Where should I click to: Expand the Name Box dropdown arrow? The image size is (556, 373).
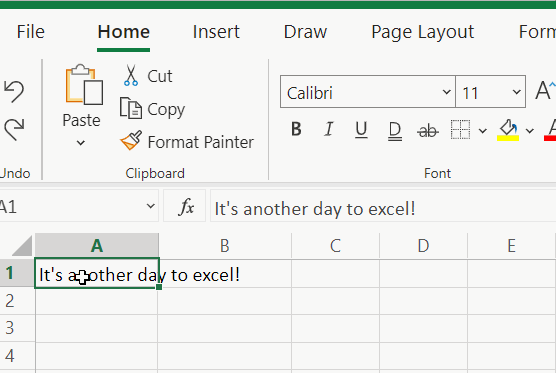click(x=151, y=206)
